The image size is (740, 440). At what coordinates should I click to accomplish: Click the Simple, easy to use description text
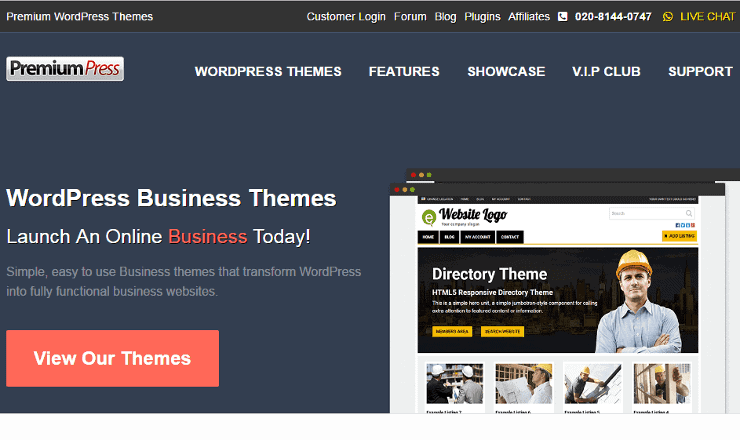(184, 281)
